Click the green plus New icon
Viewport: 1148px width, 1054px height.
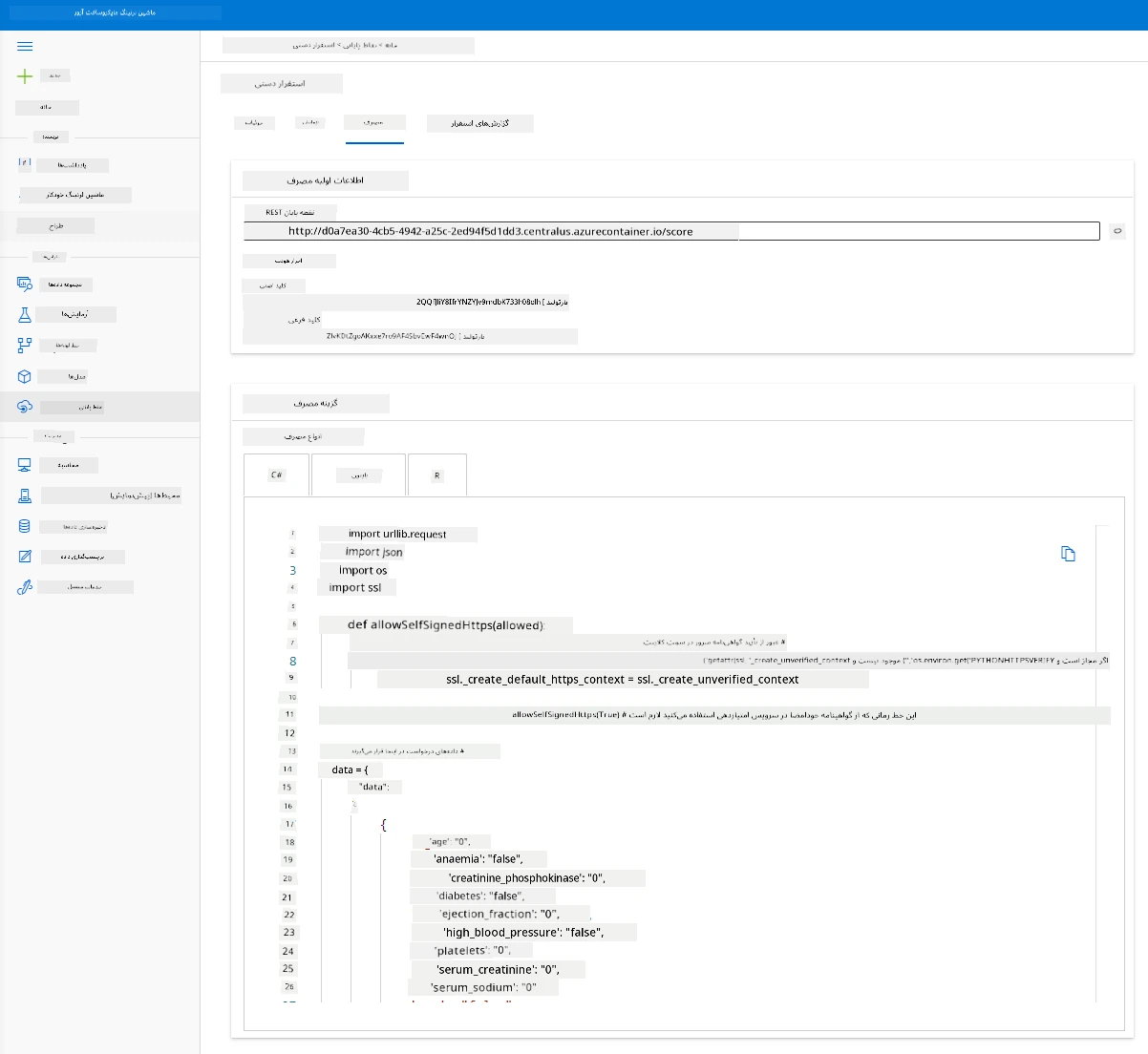pos(25,76)
